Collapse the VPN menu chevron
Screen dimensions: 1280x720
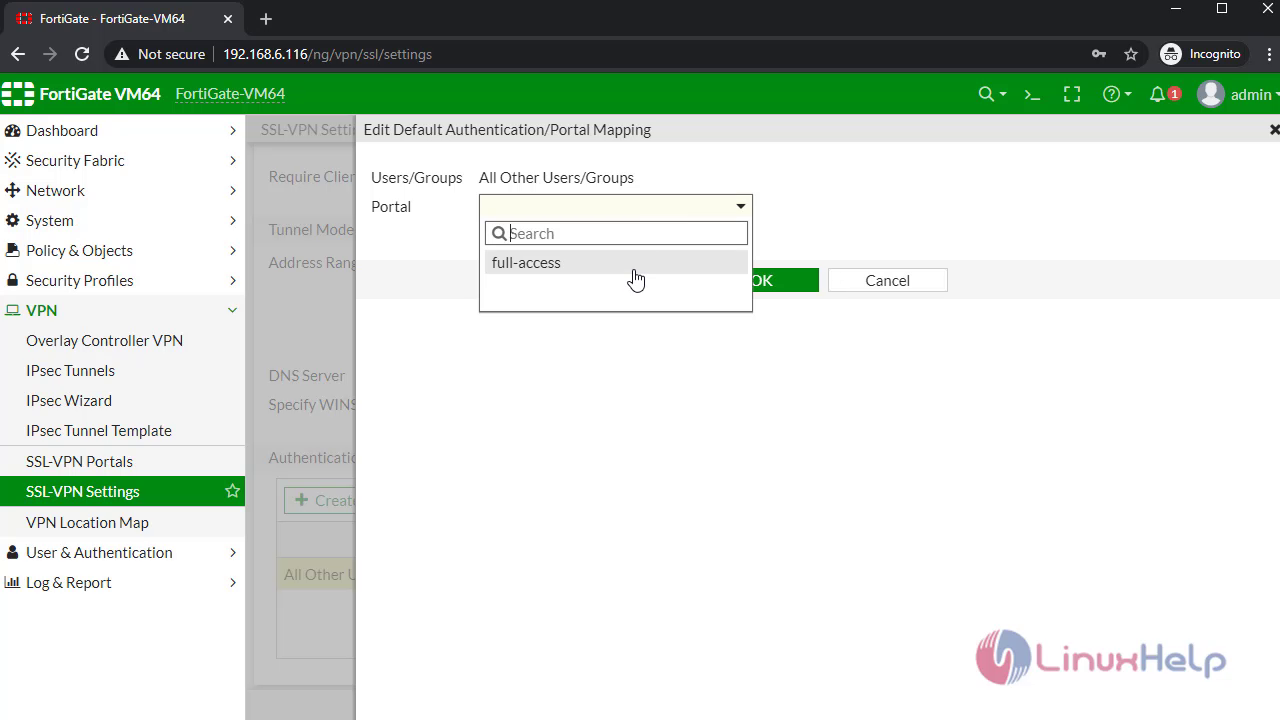232,310
